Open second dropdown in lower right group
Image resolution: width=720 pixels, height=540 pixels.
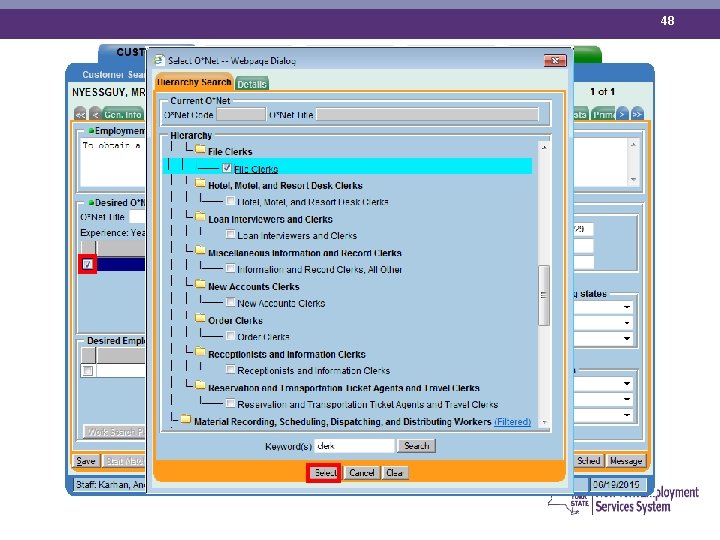point(626,399)
